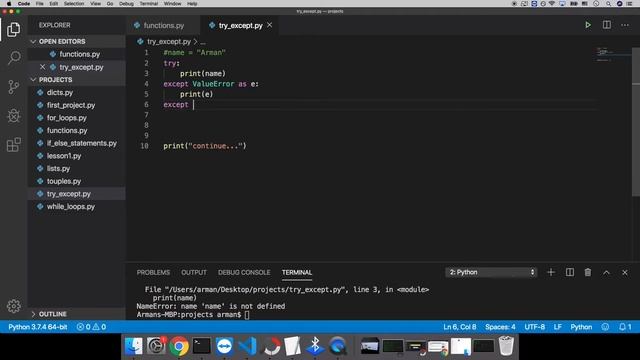Open the terminal selector dropdown '2: Python'
This screenshot has width=640, height=360.
point(491,272)
